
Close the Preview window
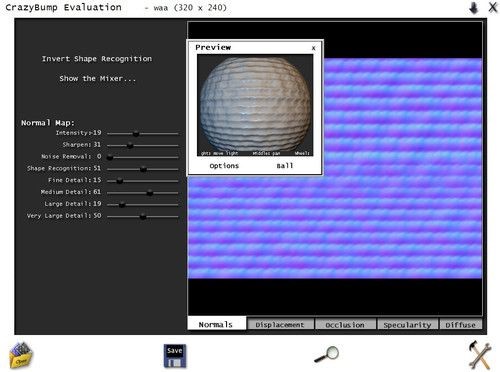coord(314,48)
